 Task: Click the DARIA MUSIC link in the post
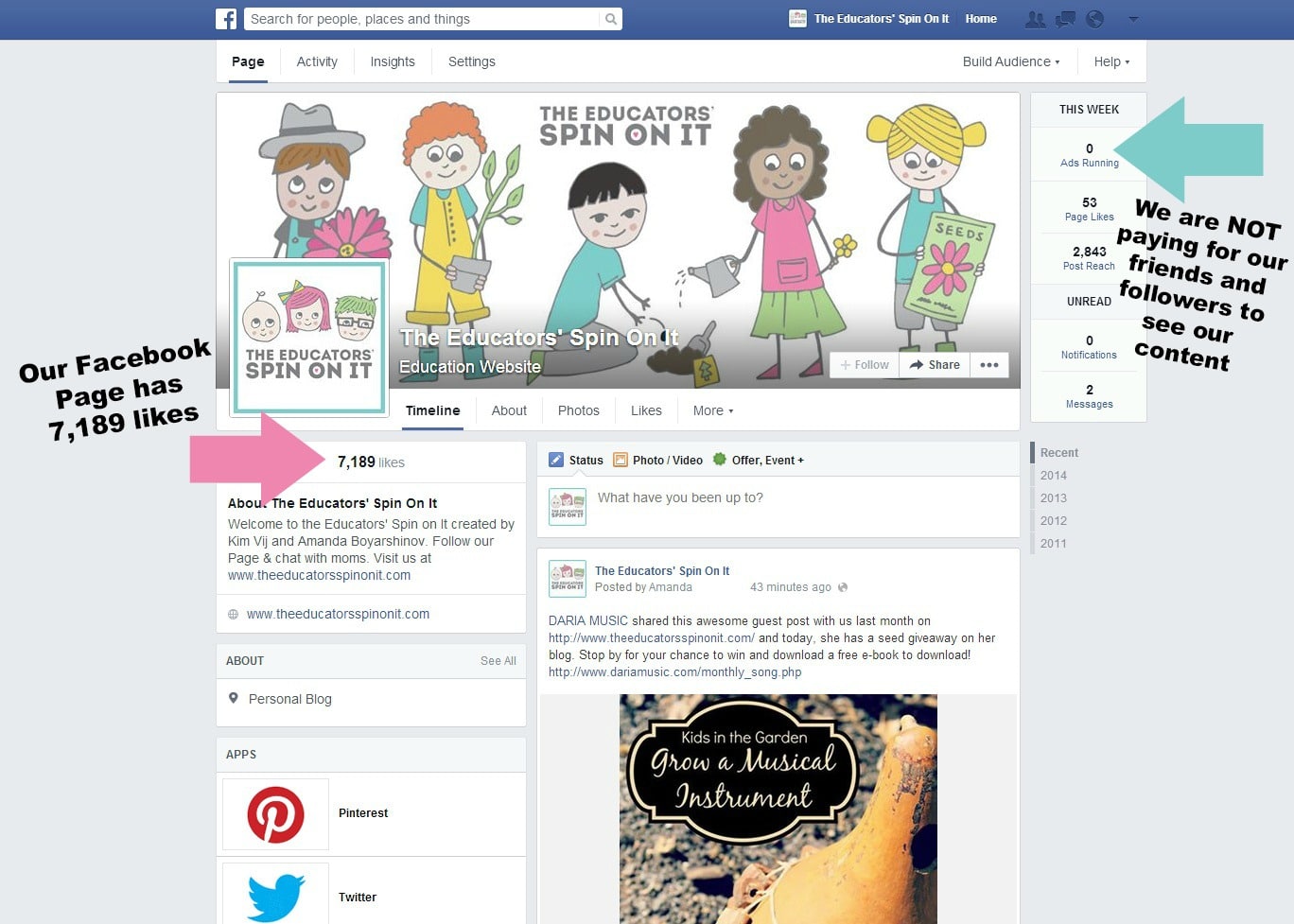tap(588, 621)
